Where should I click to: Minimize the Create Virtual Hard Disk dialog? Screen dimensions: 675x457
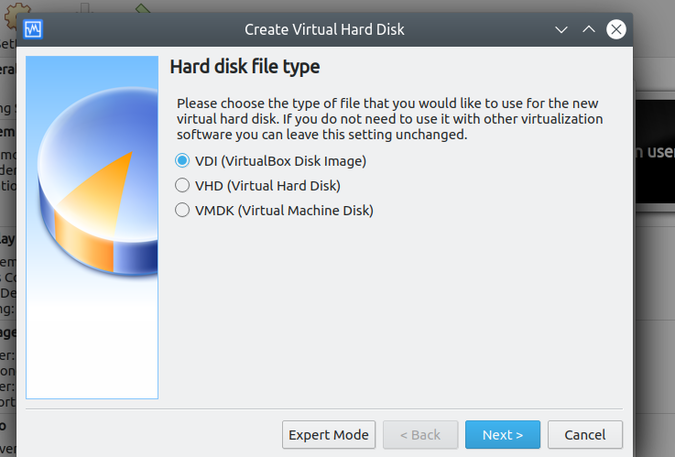[561, 29]
